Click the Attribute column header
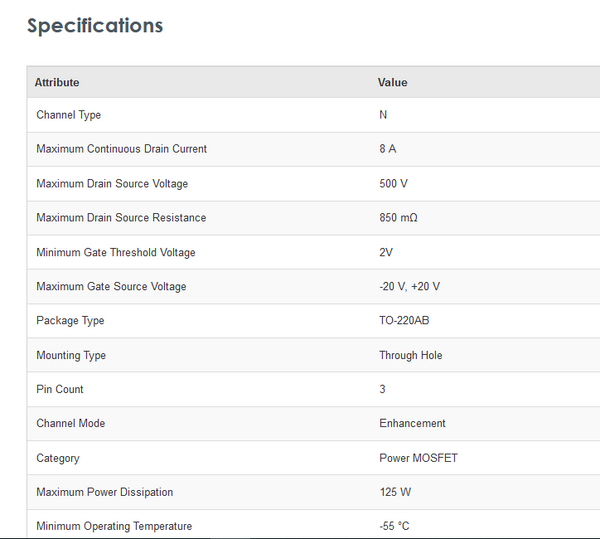The height and width of the screenshot is (539, 600). point(57,82)
